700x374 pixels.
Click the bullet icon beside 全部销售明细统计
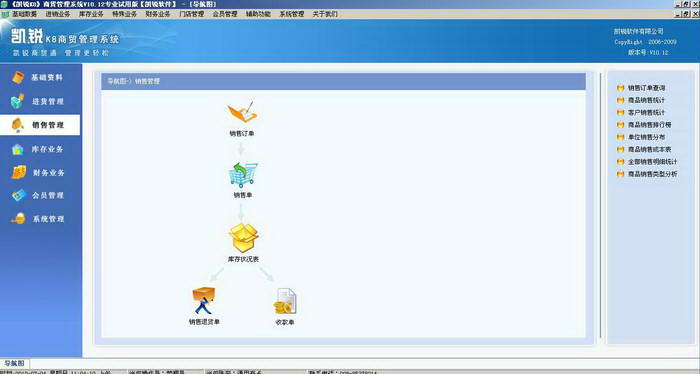[621, 162]
